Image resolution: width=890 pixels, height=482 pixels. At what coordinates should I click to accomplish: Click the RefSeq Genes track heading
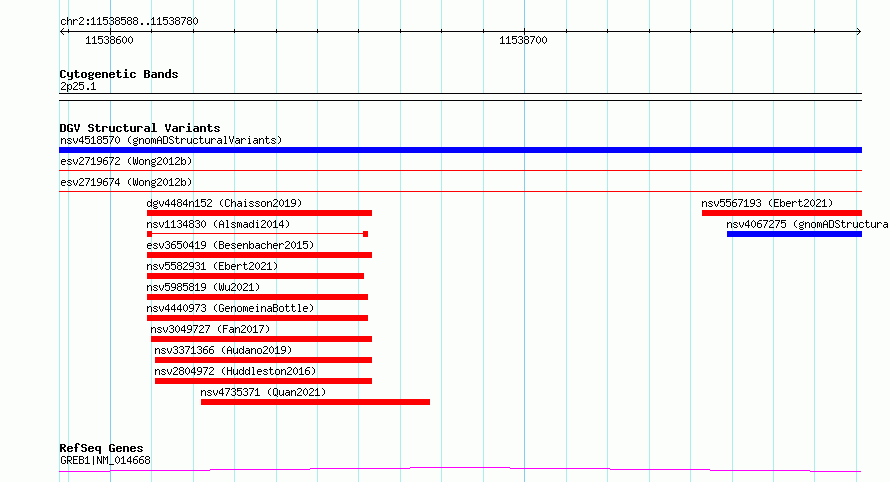click(101, 448)
